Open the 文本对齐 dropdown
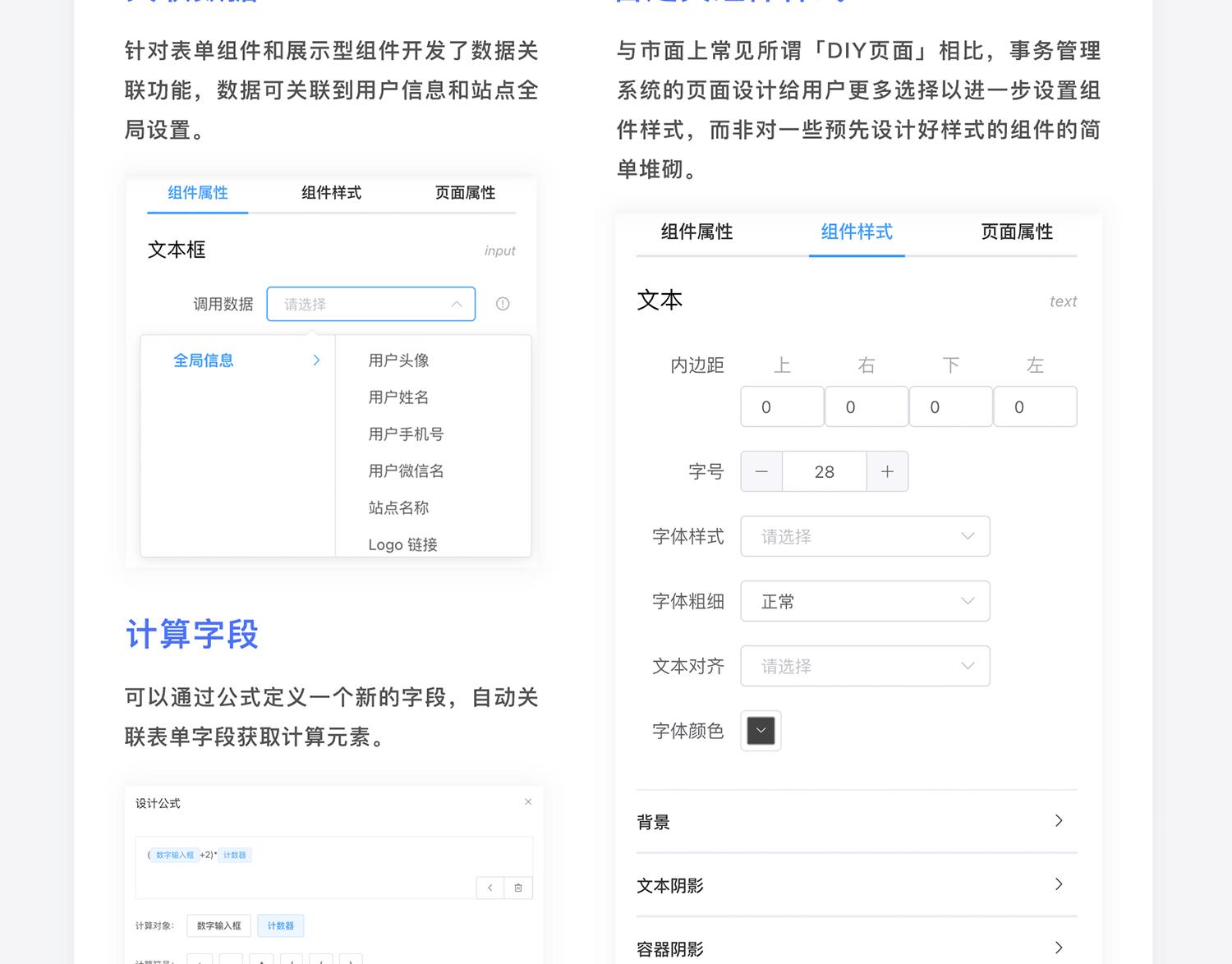Viewport: 1232px width, 964px height. tap(865, 666)
